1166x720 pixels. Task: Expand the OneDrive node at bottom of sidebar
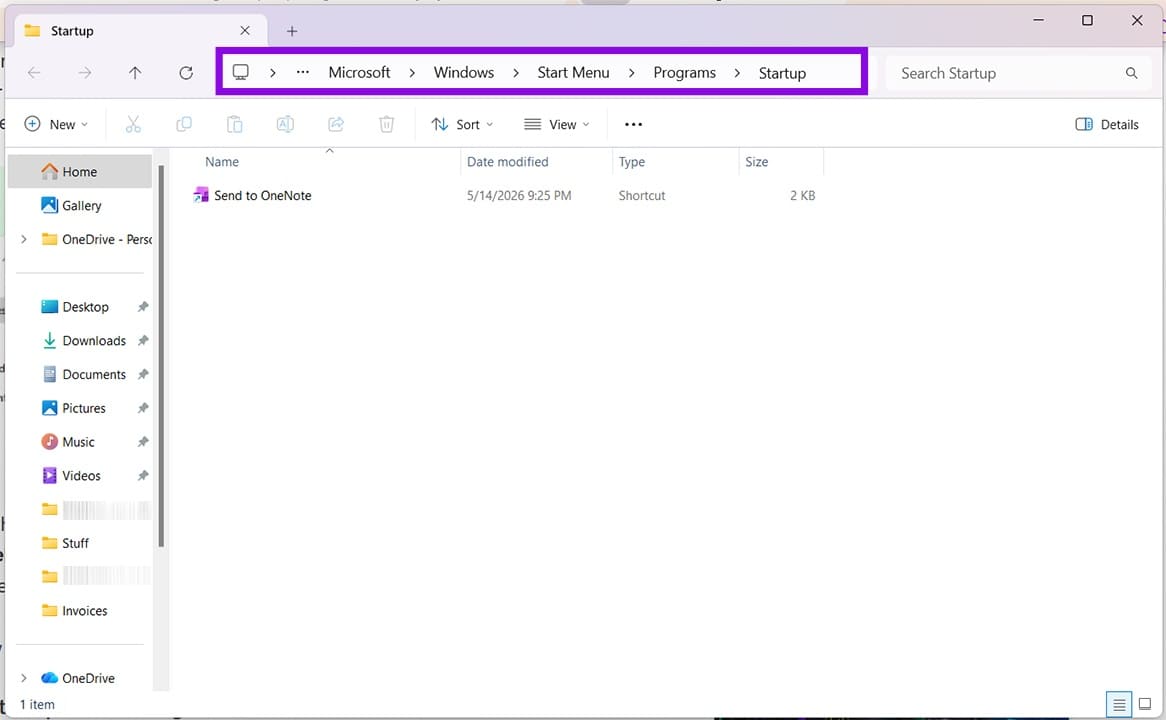[x=24, y=678]
